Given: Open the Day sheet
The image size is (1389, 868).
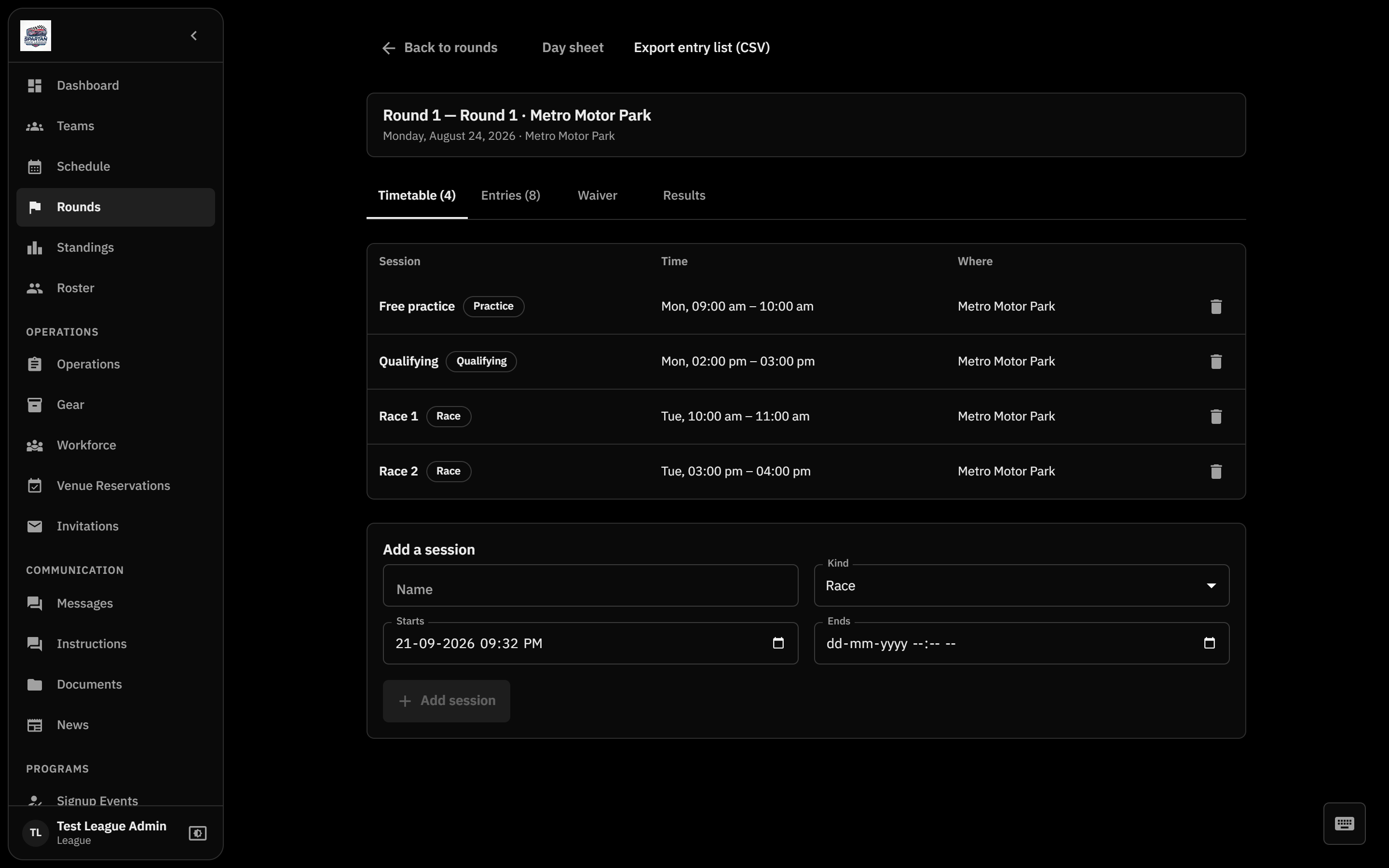Looking at the screenshot, I should click(x=572, y=48).
